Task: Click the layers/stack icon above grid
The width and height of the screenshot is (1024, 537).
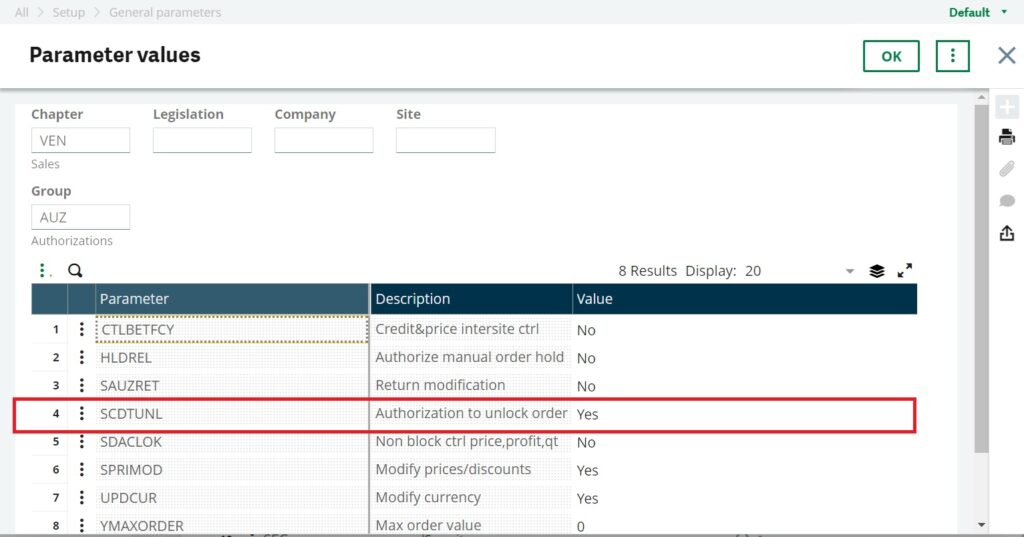Action: (877, 271)
